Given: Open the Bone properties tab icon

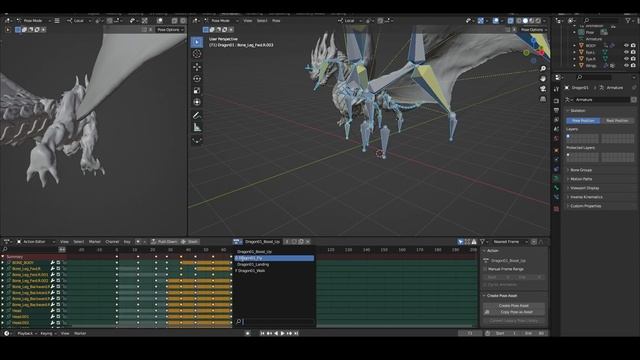Looking at the screenshot, I should point(556,188).
